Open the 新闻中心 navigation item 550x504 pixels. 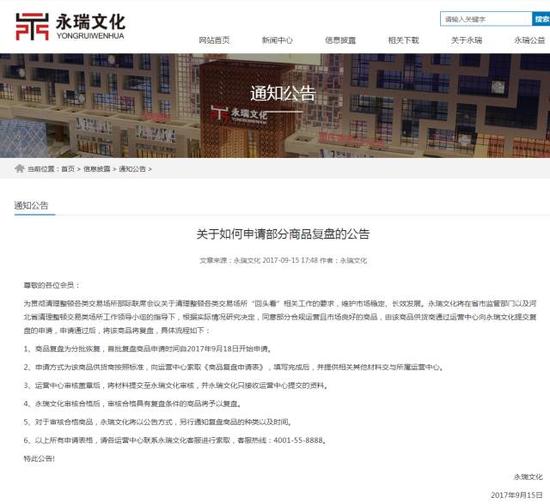[277, 40]
